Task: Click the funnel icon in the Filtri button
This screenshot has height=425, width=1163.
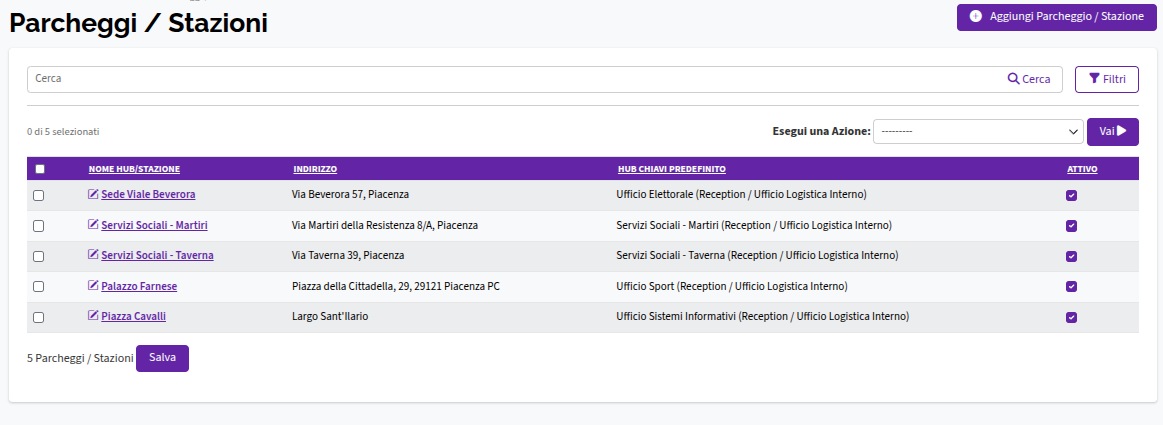Action: pyautogui.click(x=1094, y=79)
